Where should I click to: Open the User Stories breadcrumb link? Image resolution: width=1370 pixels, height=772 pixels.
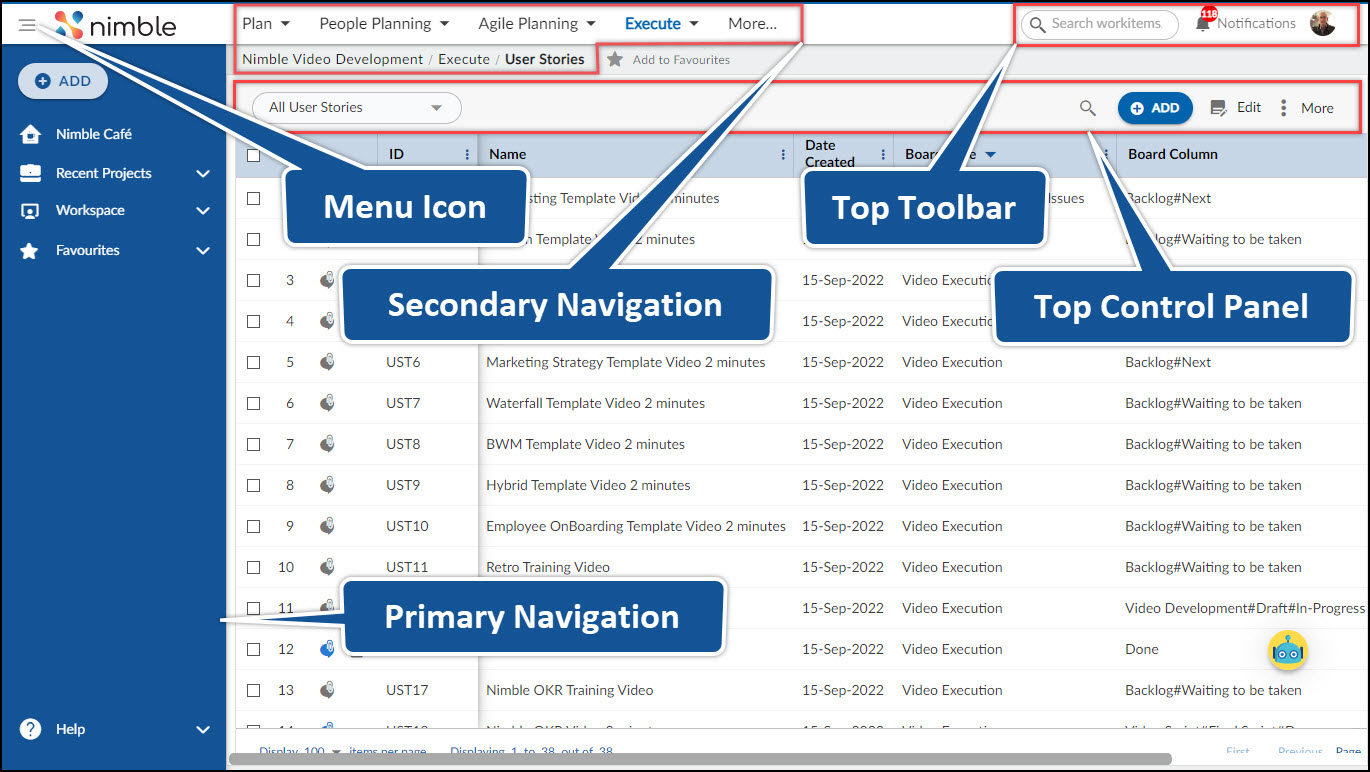tap(546, 59)
